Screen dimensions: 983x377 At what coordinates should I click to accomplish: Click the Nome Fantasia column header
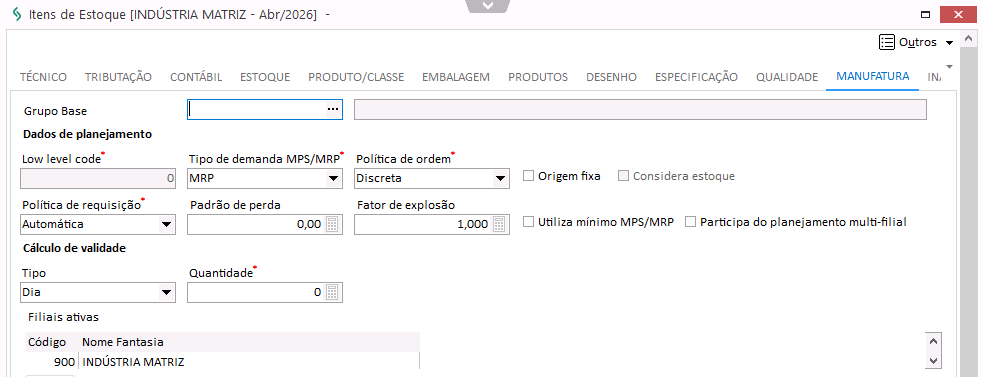(x=249, y=342)
